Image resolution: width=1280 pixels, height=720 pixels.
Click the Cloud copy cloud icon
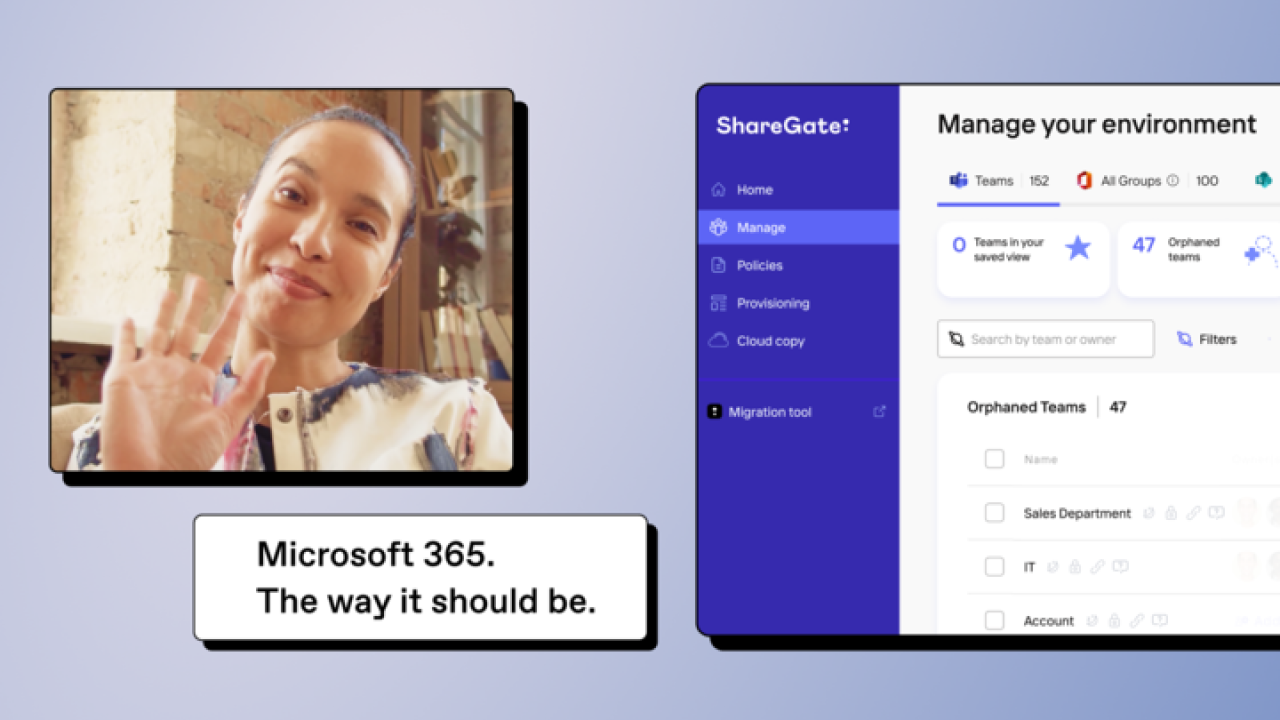pyautogui.click(x=718, y=341)
